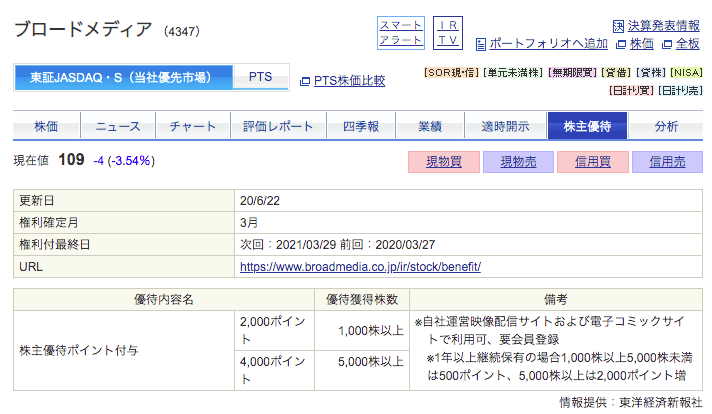Click the NISA tag
This screenshot has width=712, height=414.
pos(686,73)
